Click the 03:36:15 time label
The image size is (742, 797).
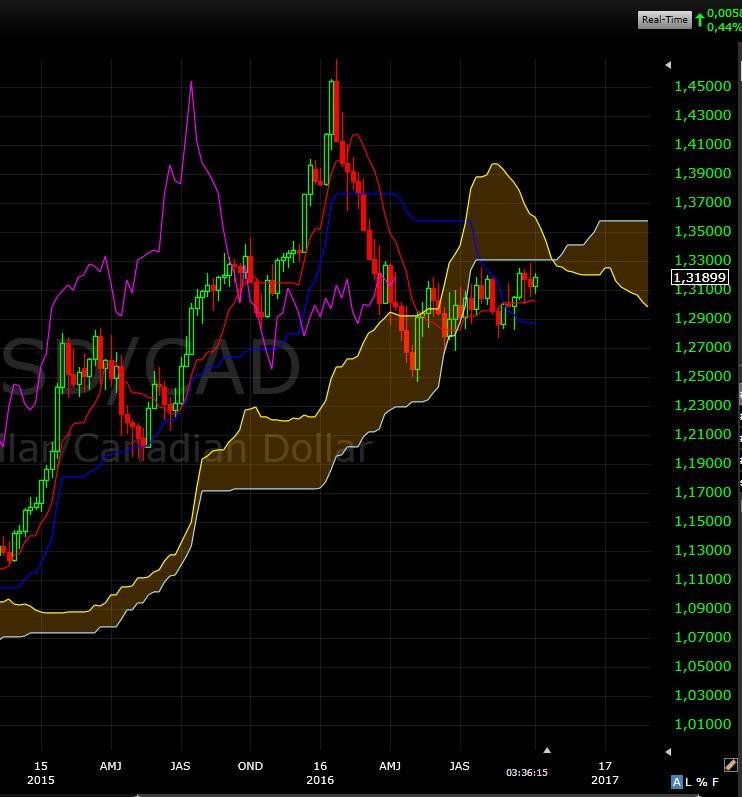527,773
